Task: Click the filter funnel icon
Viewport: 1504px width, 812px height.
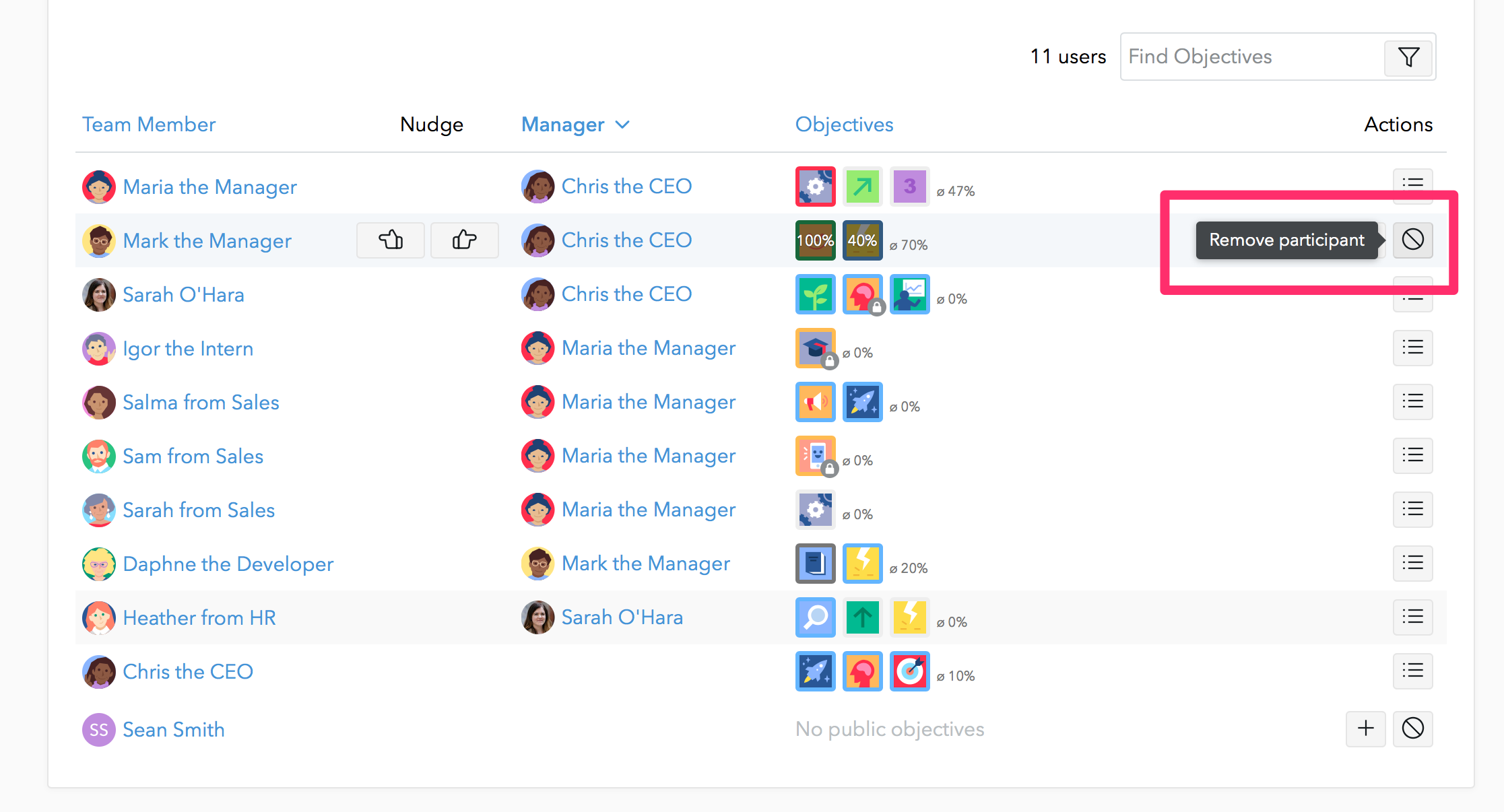Action: [1408, 57]
